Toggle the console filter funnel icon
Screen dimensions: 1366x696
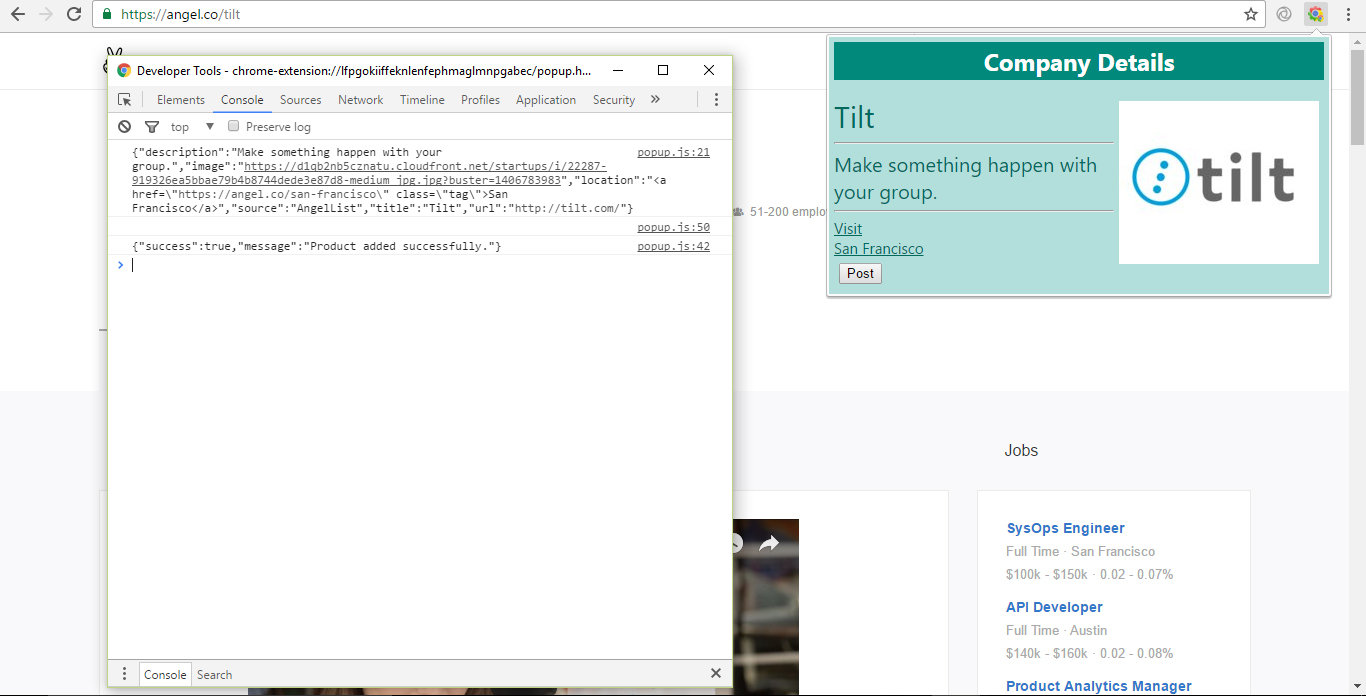[x=152, y=127]
